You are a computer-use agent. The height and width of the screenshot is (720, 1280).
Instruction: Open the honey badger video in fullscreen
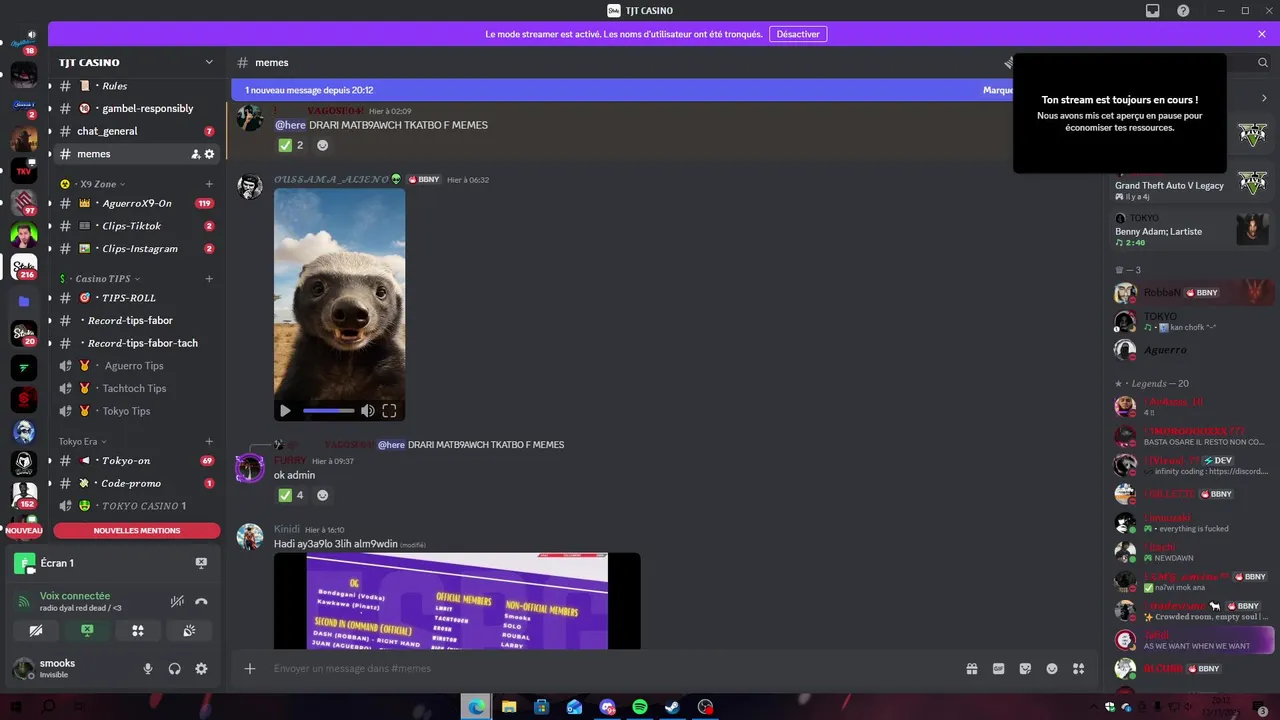tap(390, 411)
